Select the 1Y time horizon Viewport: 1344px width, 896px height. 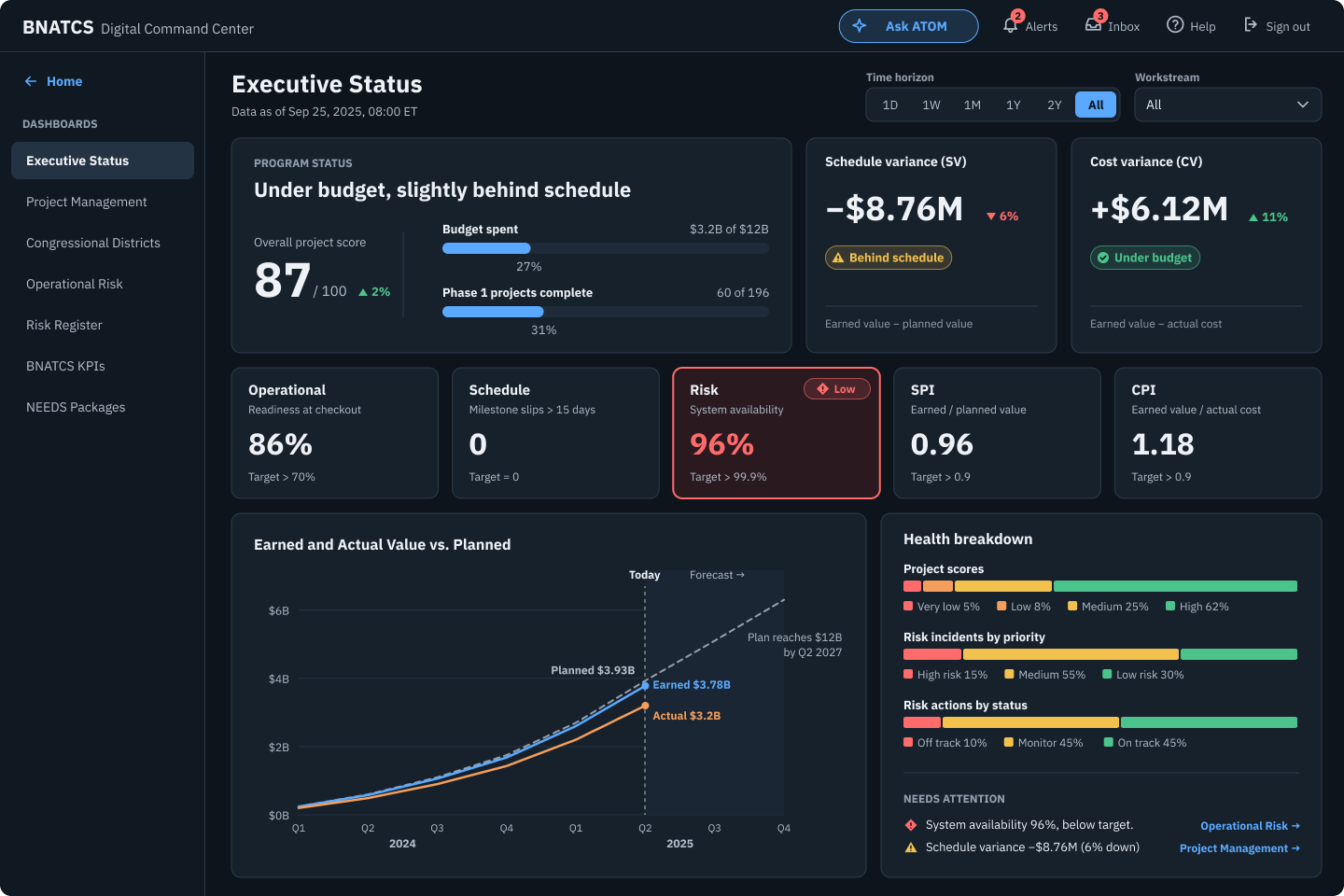1014,105
